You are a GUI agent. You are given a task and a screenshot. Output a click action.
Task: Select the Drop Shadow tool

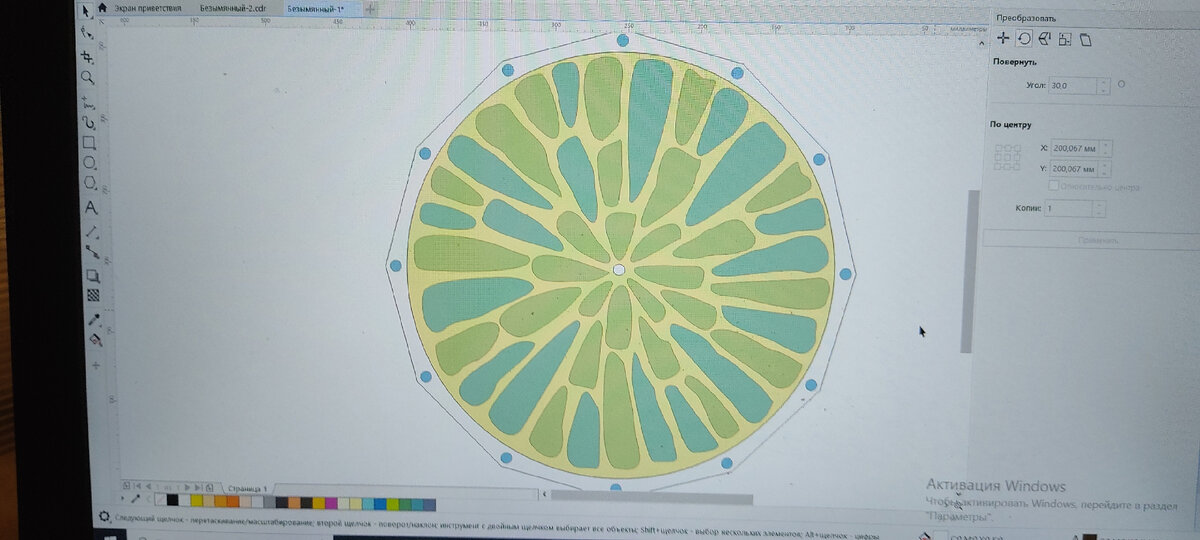pos(93,275)
